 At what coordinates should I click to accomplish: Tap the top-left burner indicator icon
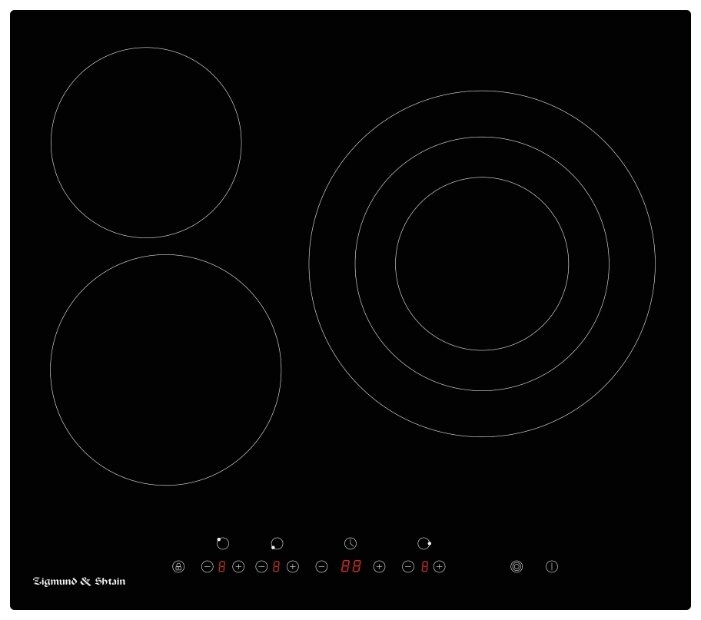[x=222, y=543]
